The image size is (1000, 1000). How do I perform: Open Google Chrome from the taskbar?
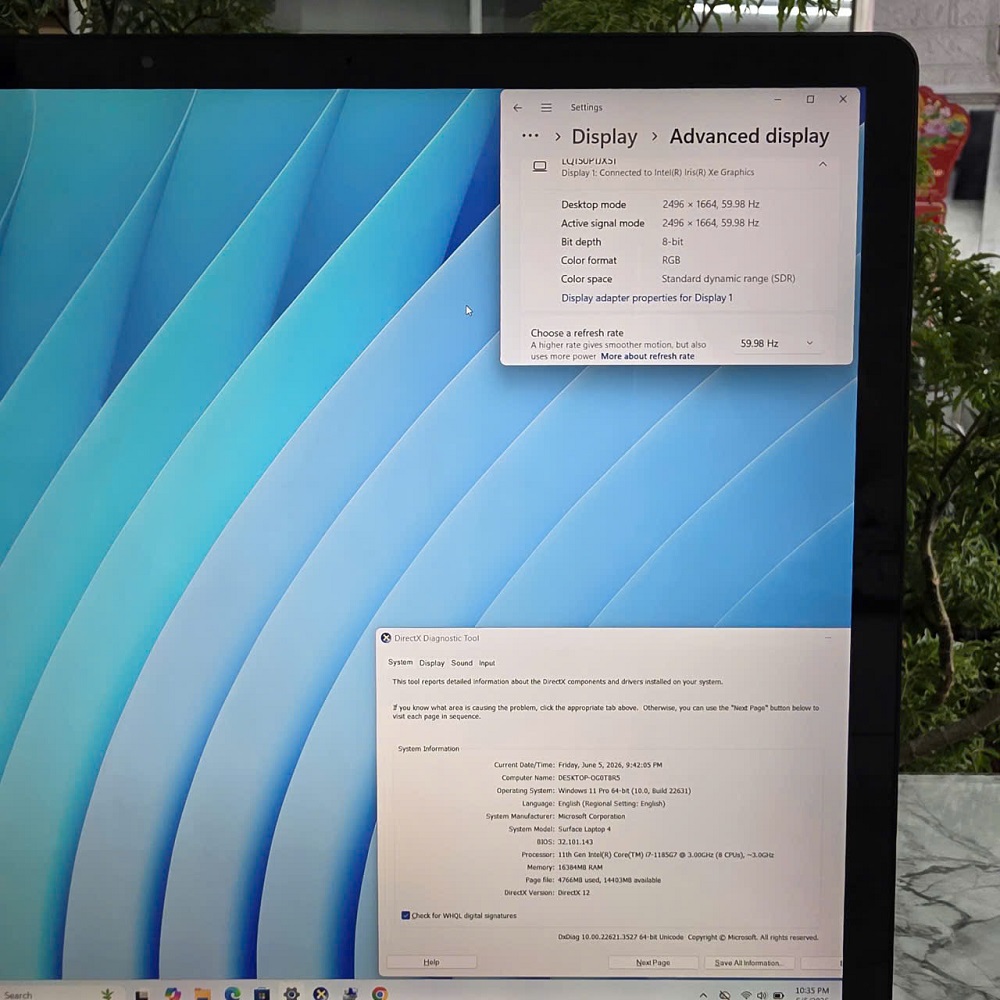click(x=380, y=994)
